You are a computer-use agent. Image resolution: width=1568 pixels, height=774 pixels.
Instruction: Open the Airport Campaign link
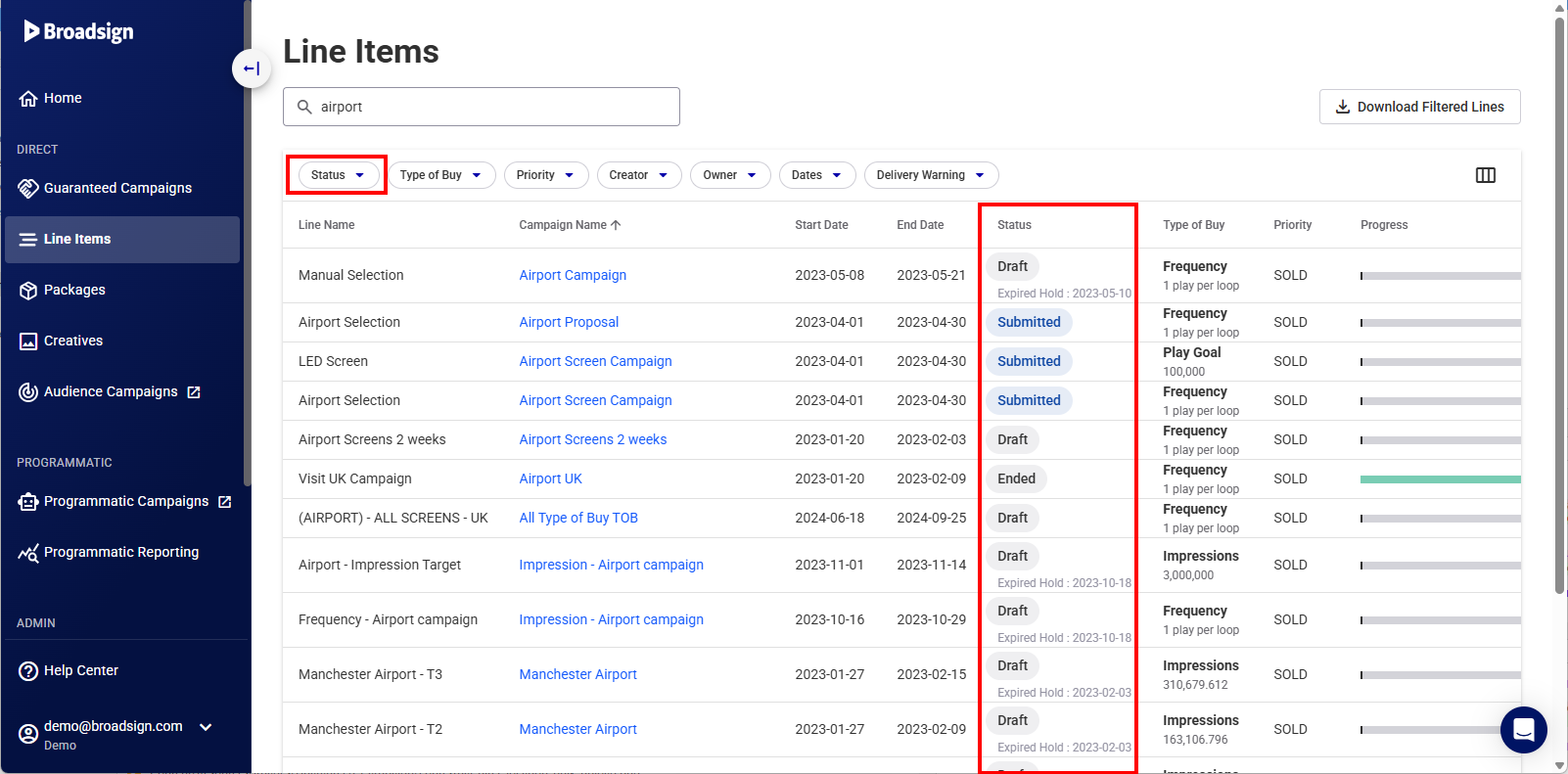pyautogui.click(x=573, y=275)
